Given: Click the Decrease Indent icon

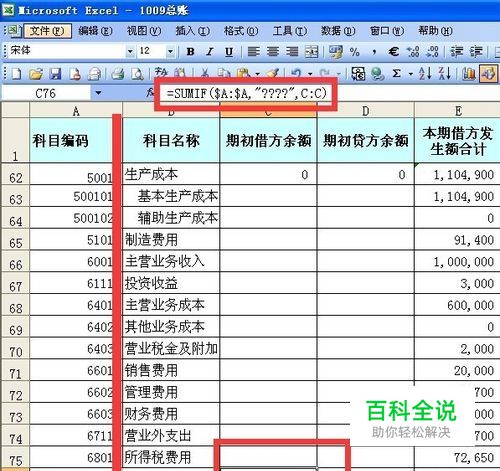Looking at the screenshot, I should click(x=456, y=52).
